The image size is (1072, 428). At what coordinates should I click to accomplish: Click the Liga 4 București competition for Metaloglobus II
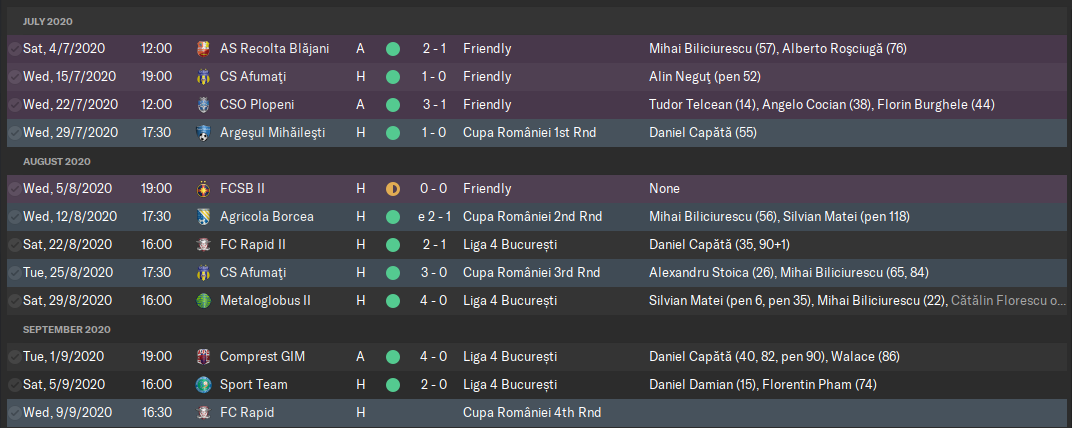[510, 301]
